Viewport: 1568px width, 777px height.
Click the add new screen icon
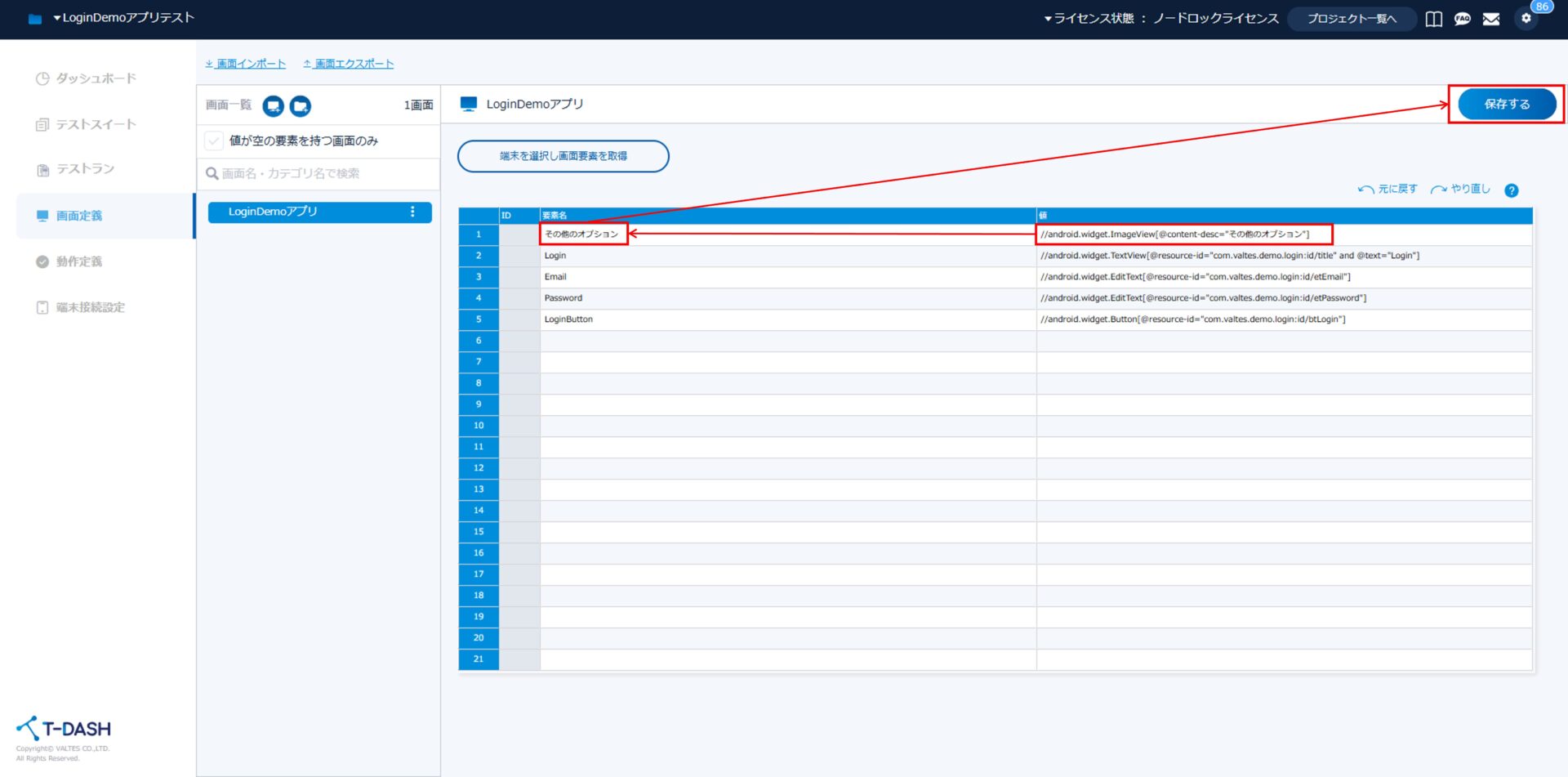pyautogui.click(x=273, y=106)
